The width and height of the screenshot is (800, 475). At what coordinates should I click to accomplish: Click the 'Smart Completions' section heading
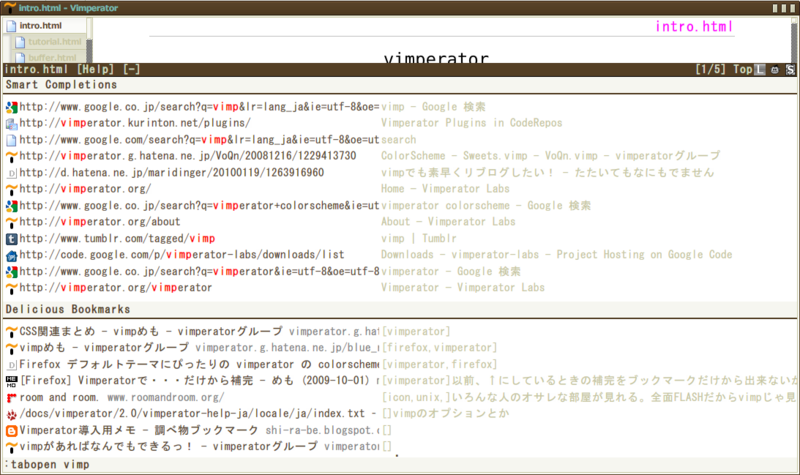[61, 85]
